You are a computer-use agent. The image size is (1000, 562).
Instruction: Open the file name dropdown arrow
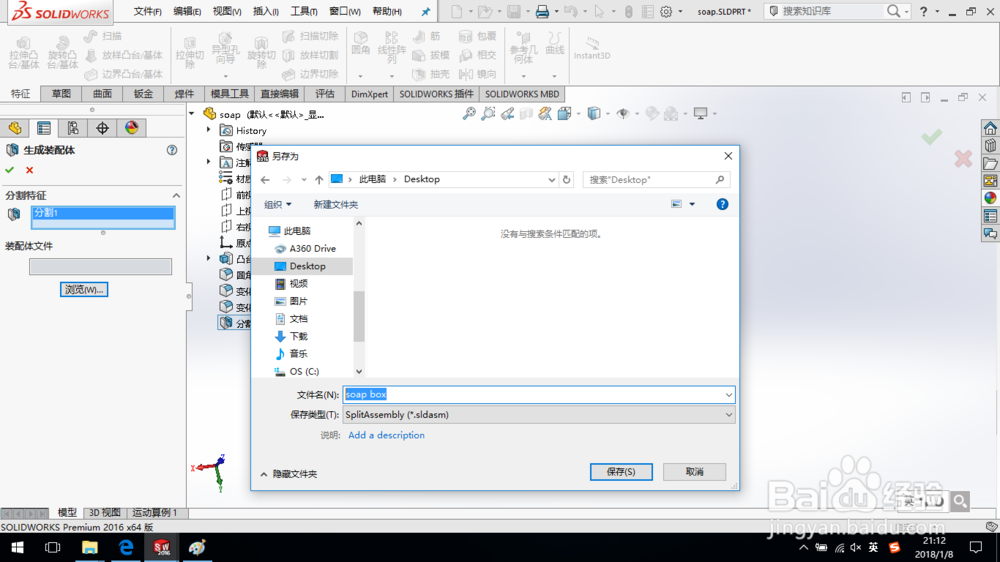(x=728, y=395)
